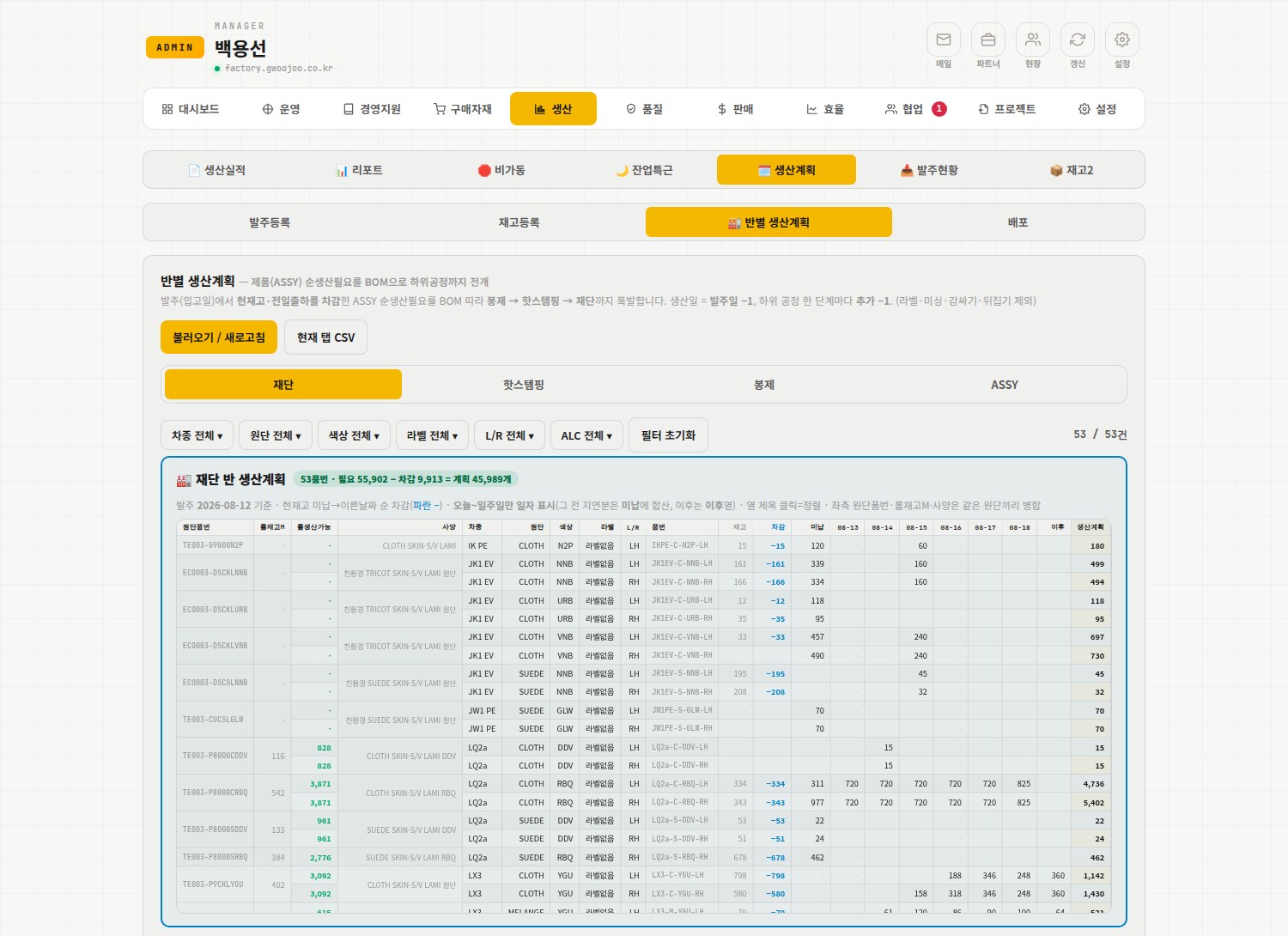Expand the L/R 전체 filter dropdown
This screenshot has height=936, width=1288.
point(510,435)
